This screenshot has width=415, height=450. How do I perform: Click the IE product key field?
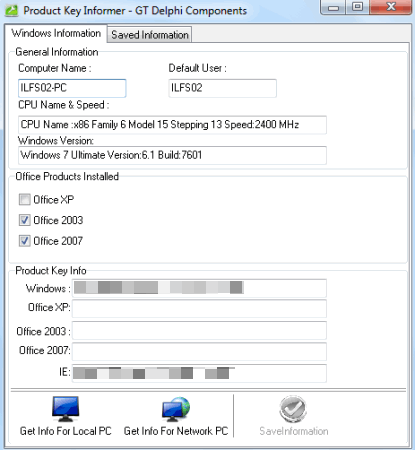point(199,373)
